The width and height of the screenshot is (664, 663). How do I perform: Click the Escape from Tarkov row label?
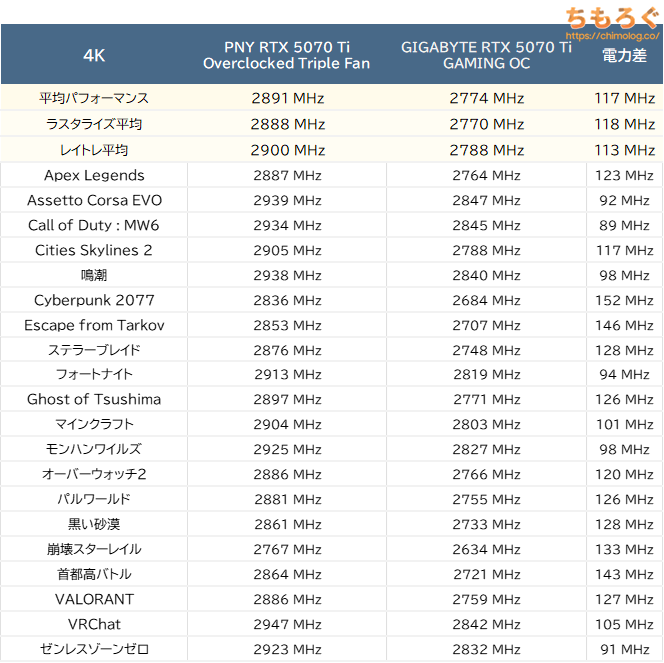[94, 325]
